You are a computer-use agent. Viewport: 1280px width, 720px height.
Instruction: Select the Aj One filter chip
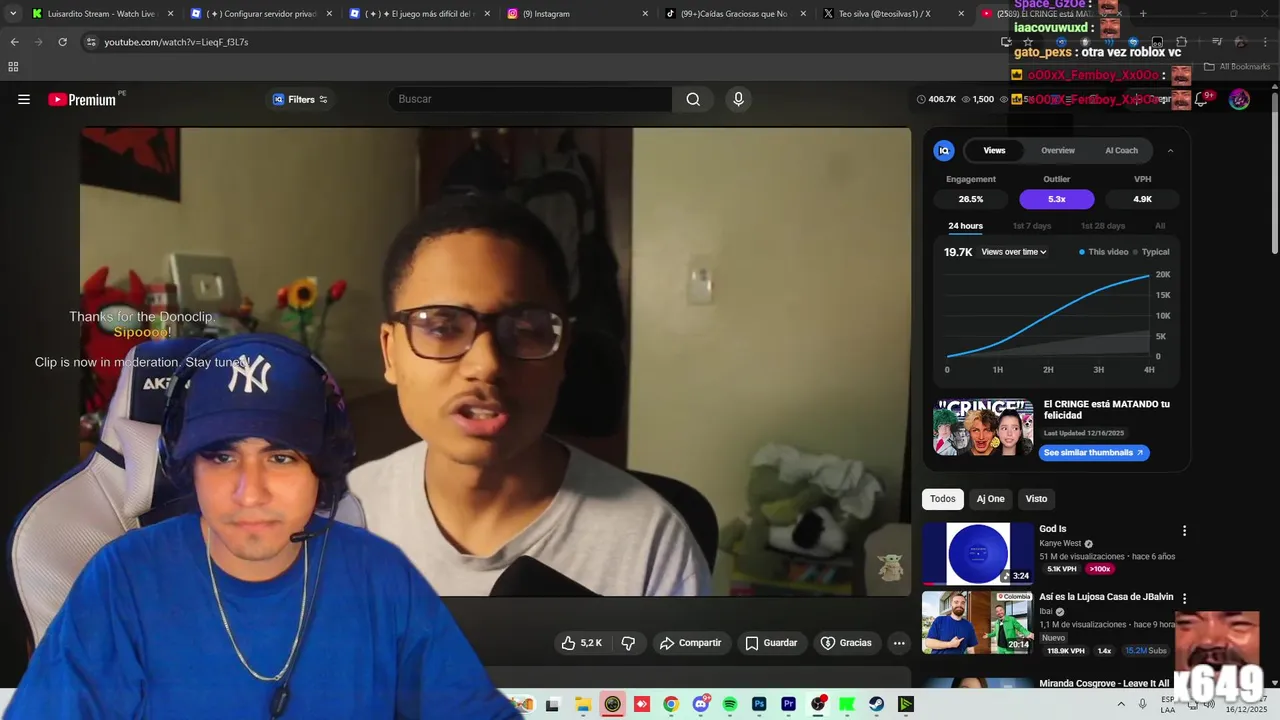point(990,499)
